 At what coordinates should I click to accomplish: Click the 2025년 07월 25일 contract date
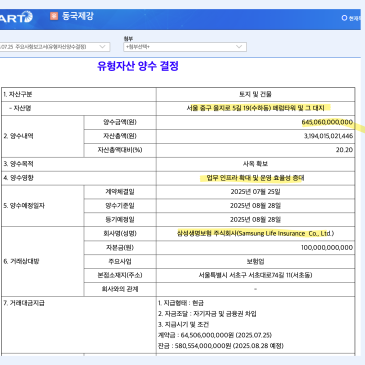pos(255,192)
